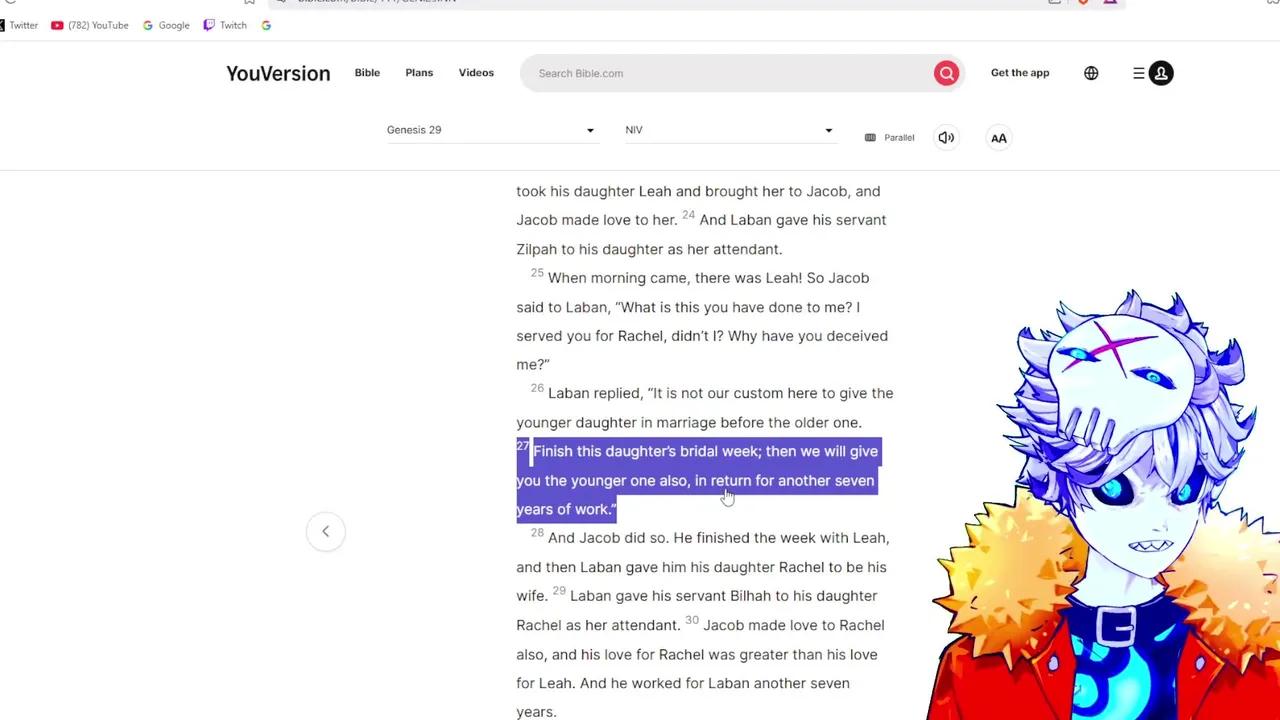Open the user profile avatar
This screenshot has height=720, width=1280.
click(1161, 73)
